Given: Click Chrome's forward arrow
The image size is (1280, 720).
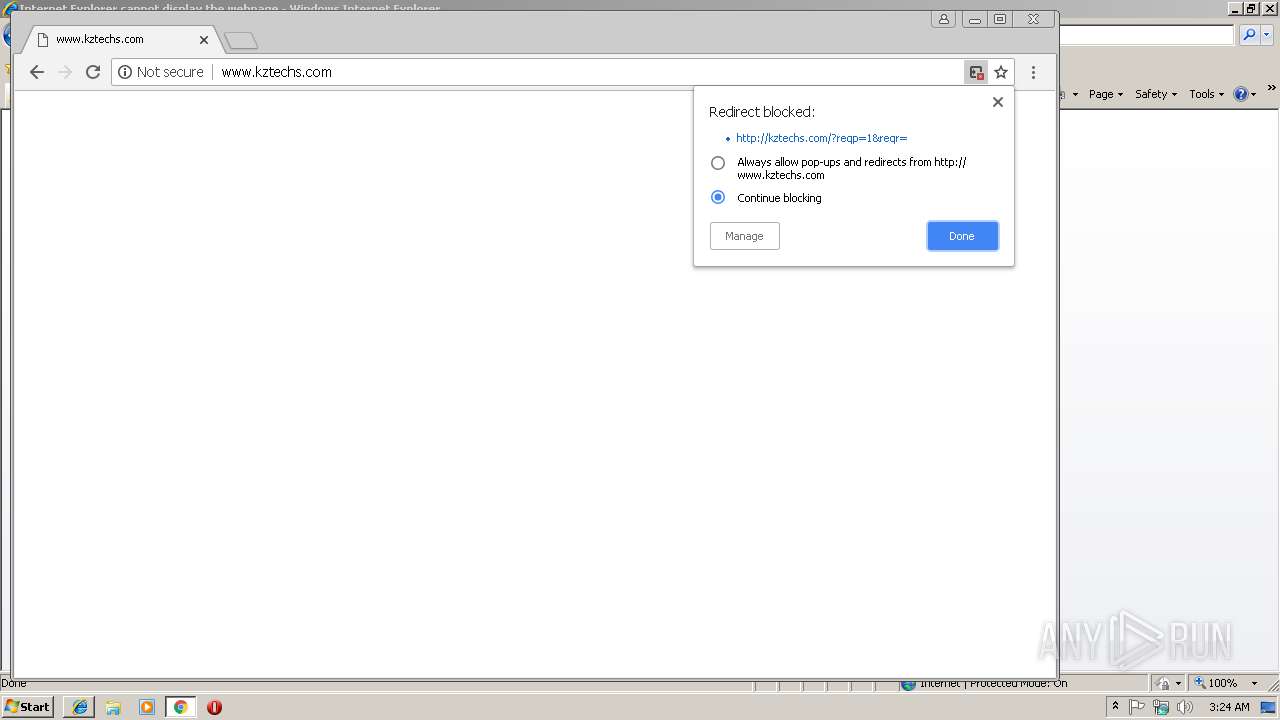Looking at the screenshot, I should coord(65,72).
